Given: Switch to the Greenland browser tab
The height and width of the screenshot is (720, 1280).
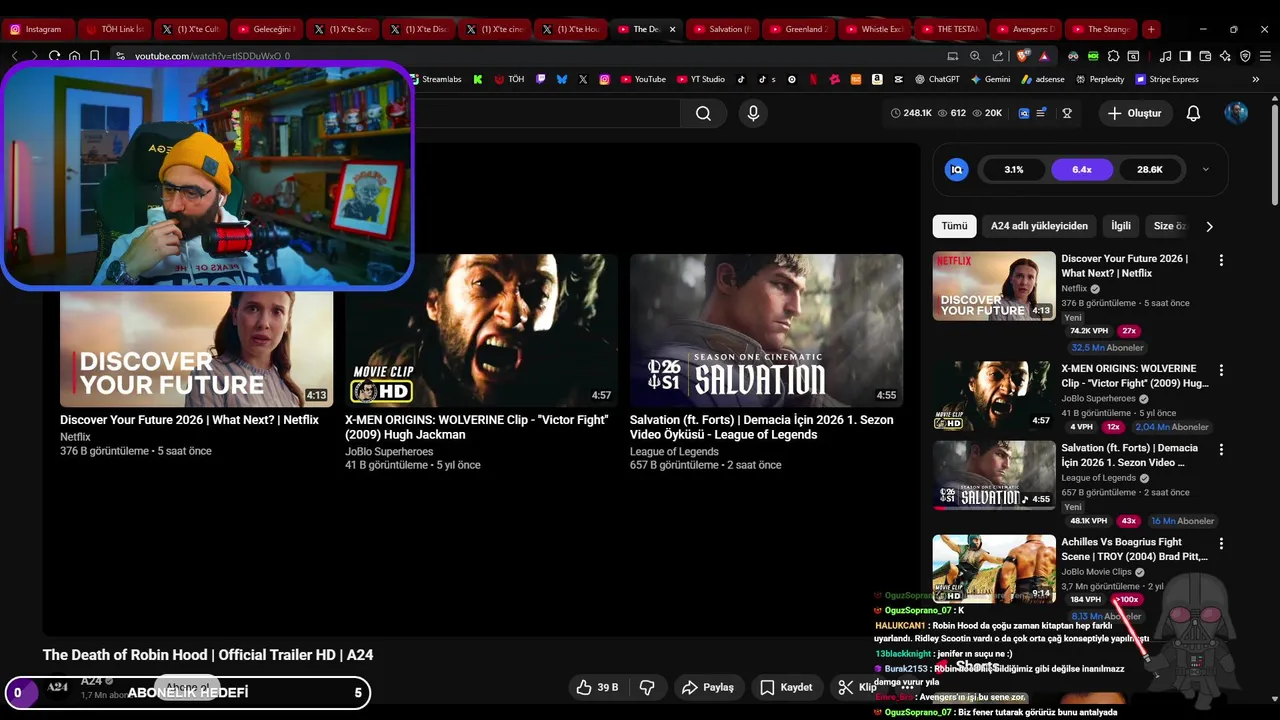Looking at the screenshot, I should pos(798,29).
